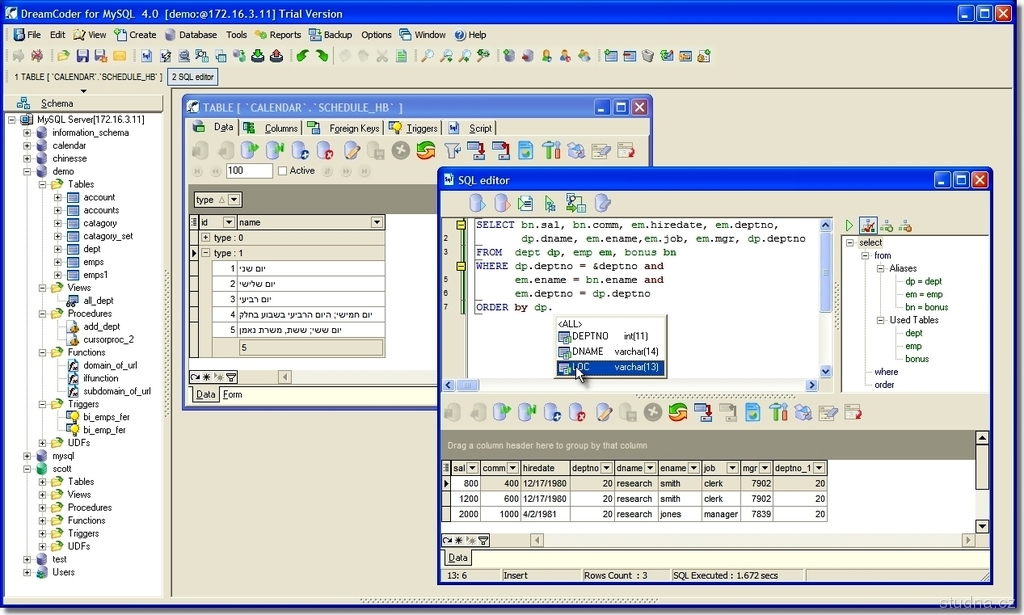Click the hammer tools icon in table toolbar
The image size is (1024, 615).
[551, 150]
